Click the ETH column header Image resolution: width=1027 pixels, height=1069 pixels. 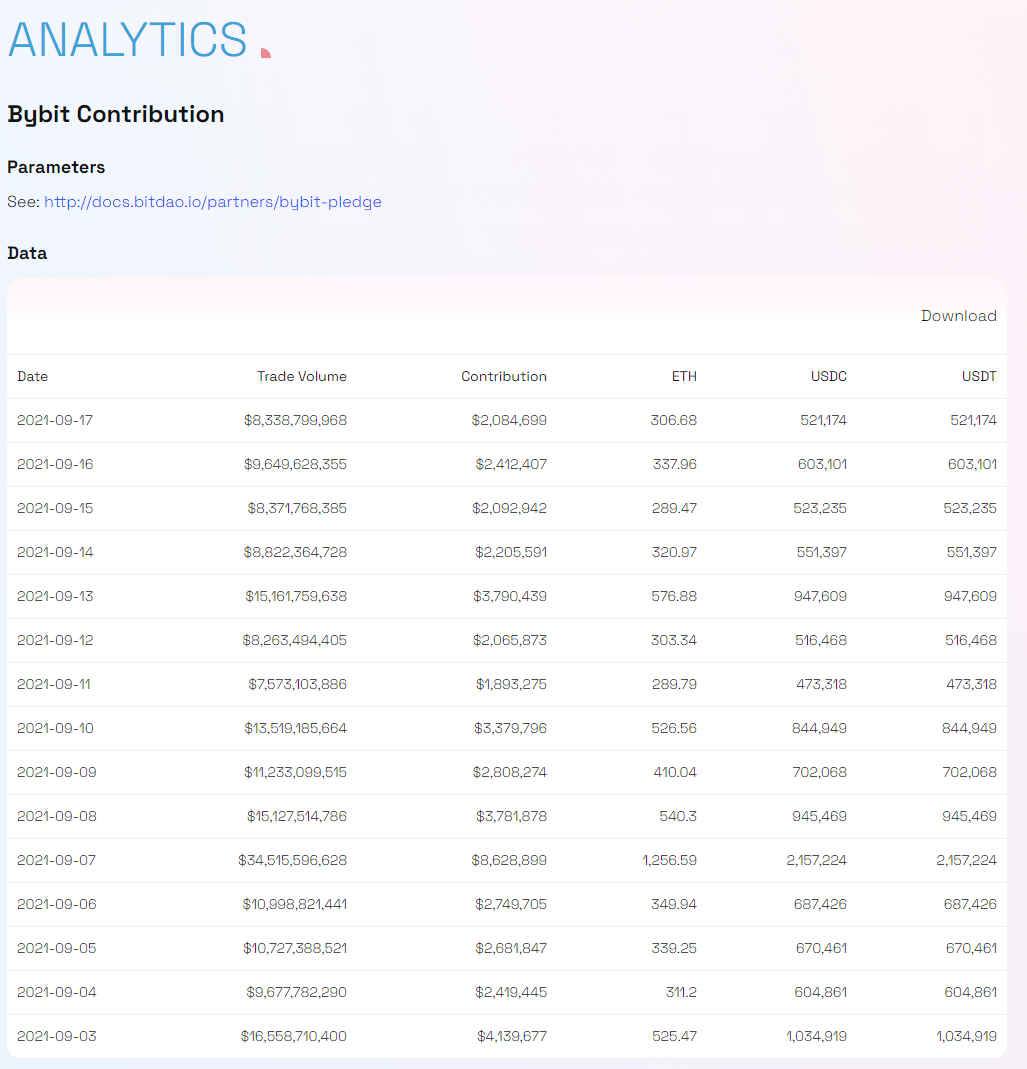click(x=684, y=376)
